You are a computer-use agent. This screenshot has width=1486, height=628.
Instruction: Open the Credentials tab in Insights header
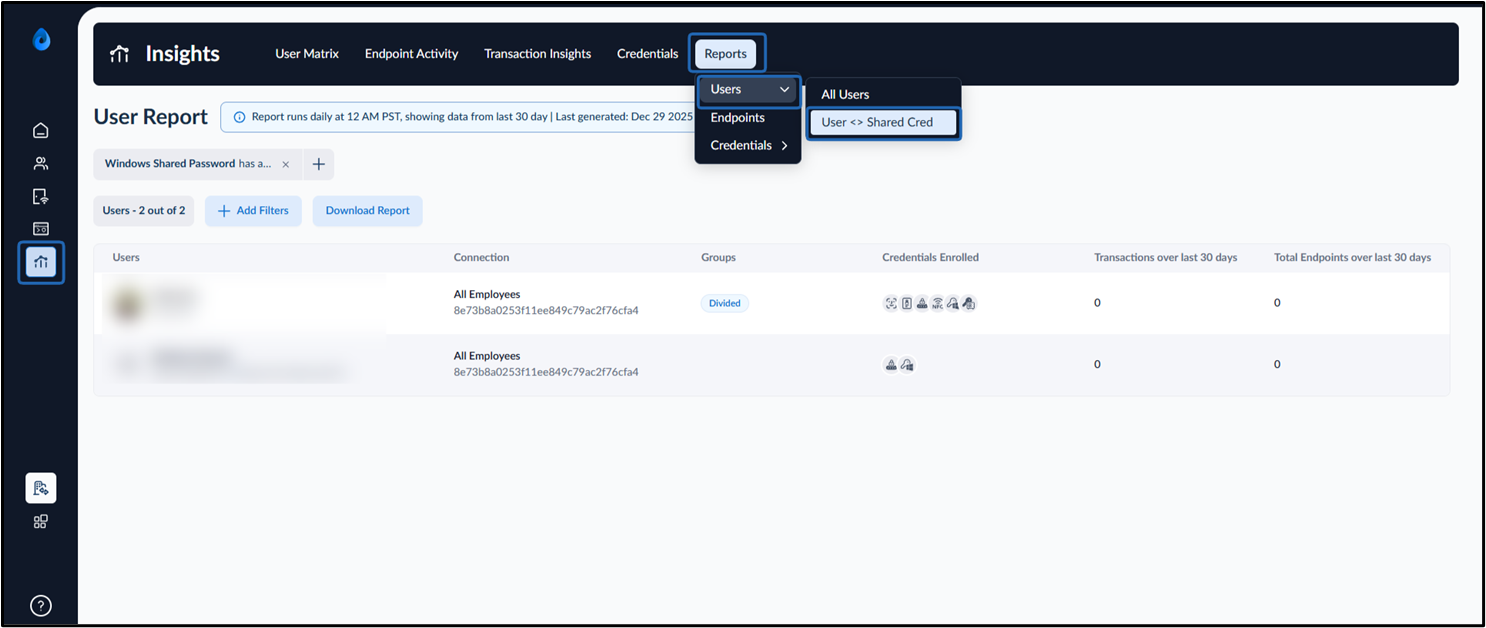(648, 54)
